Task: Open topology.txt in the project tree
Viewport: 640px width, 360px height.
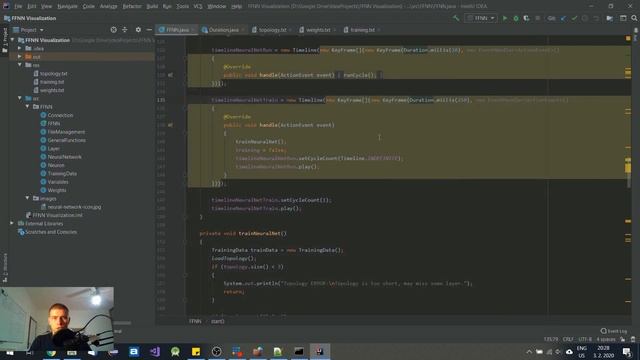Action: (x=53, y=73)
